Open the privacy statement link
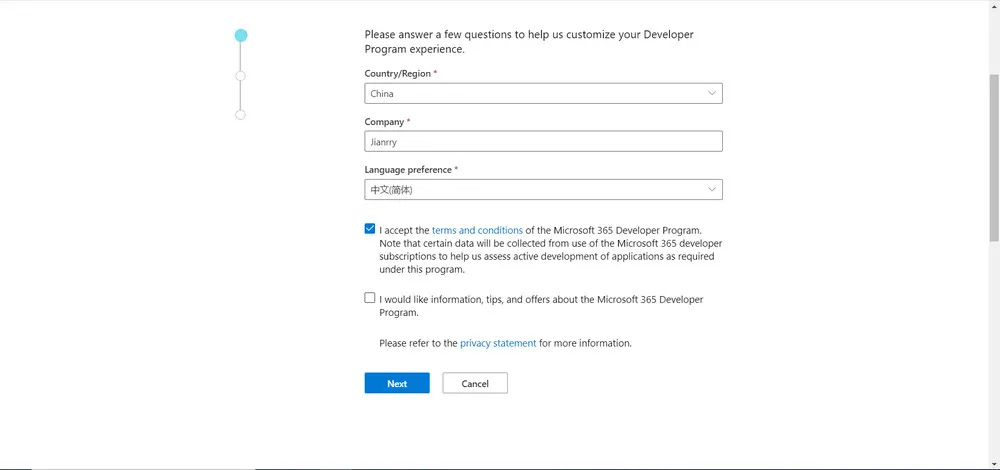The width and height of the screenshot is (1000, 470). point(498,343)
